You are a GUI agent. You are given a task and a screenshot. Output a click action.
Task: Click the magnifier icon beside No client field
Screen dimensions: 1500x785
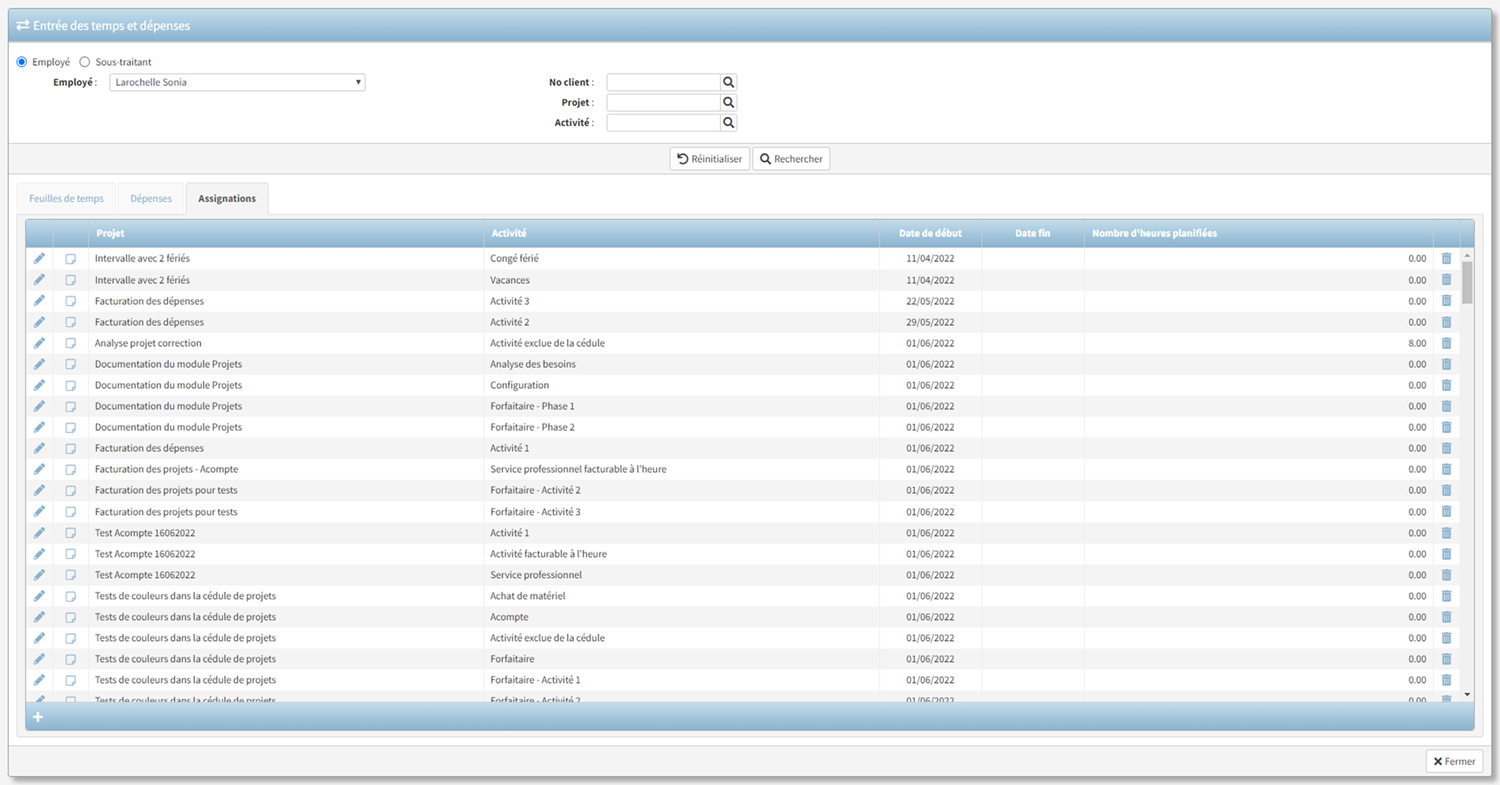click(729, 83)
